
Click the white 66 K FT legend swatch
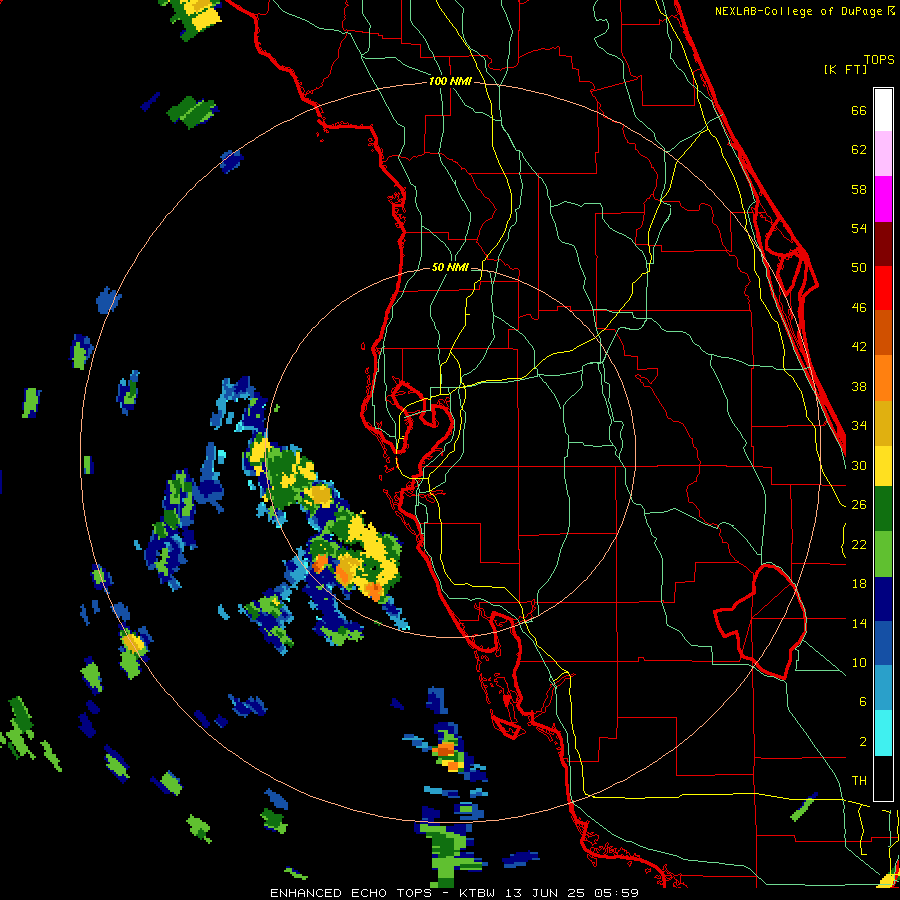pos(883,110)
